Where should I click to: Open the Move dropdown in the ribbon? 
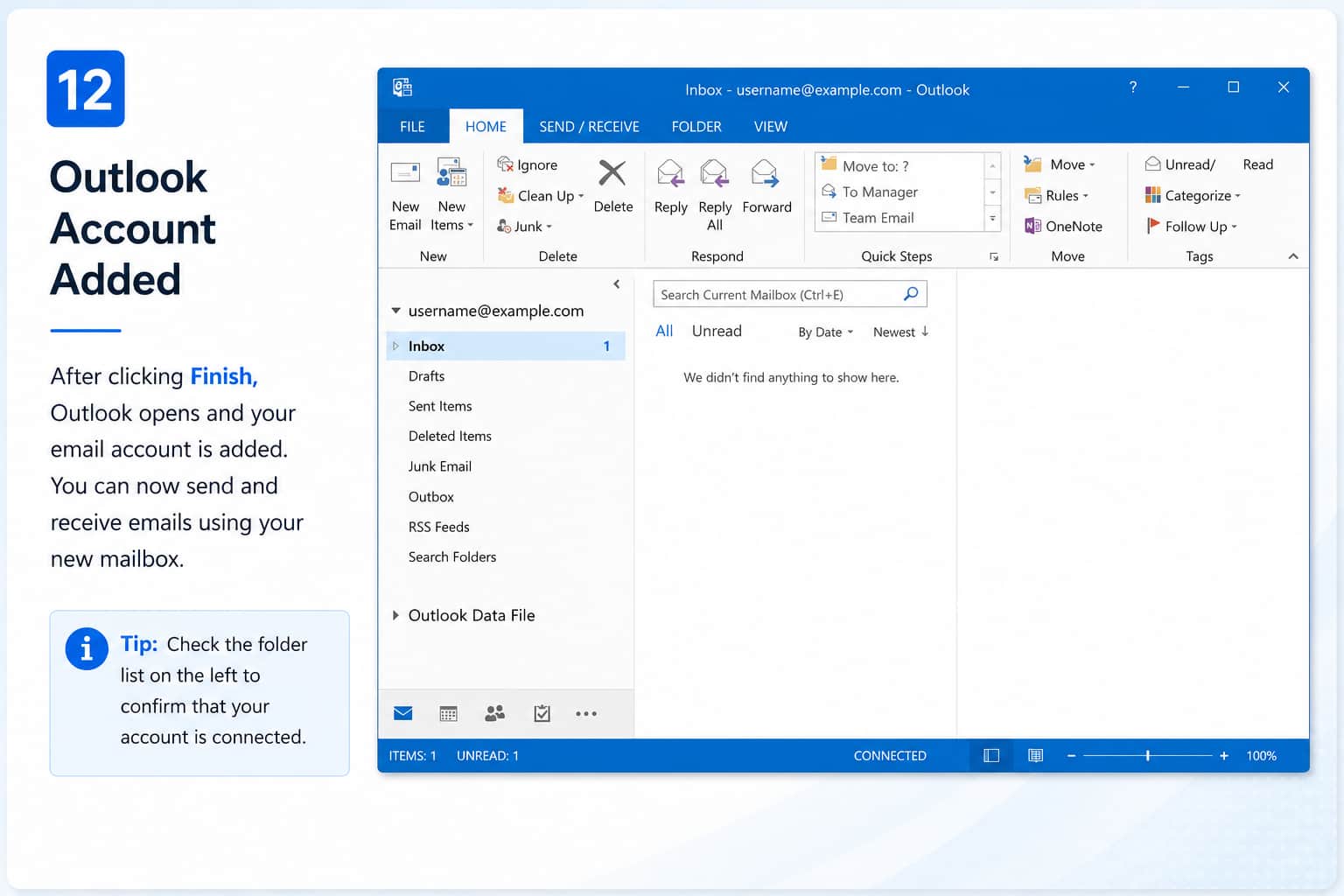tap(1059, 164)
